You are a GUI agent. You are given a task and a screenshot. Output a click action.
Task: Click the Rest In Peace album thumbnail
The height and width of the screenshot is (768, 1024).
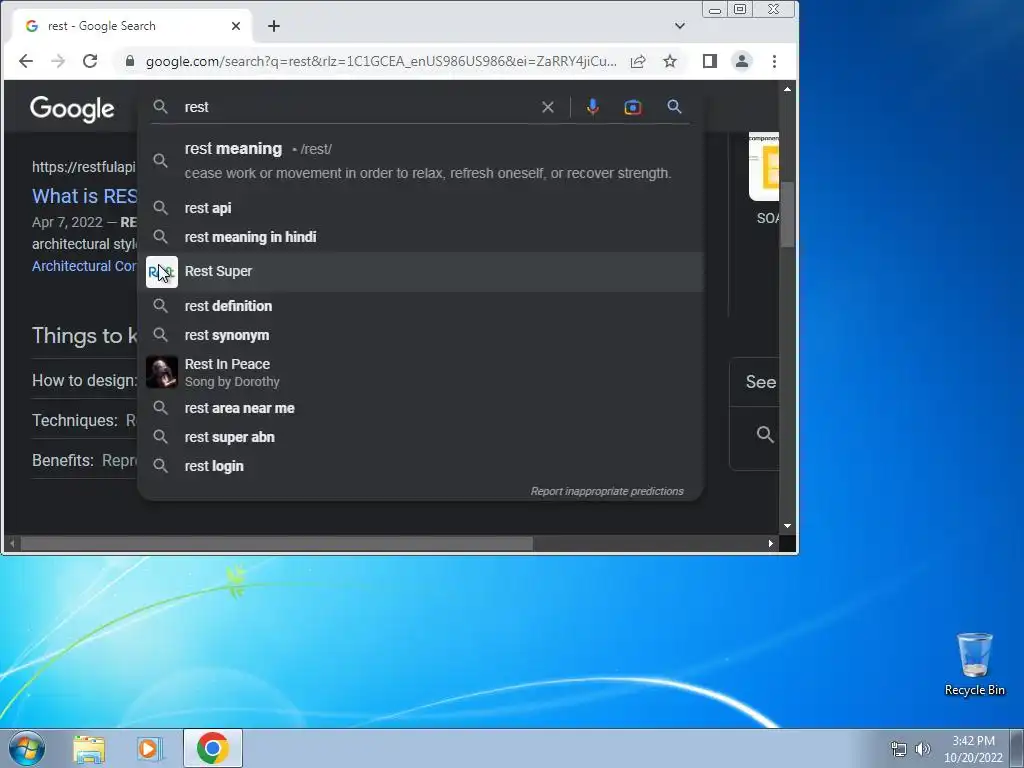pos(161,372)
